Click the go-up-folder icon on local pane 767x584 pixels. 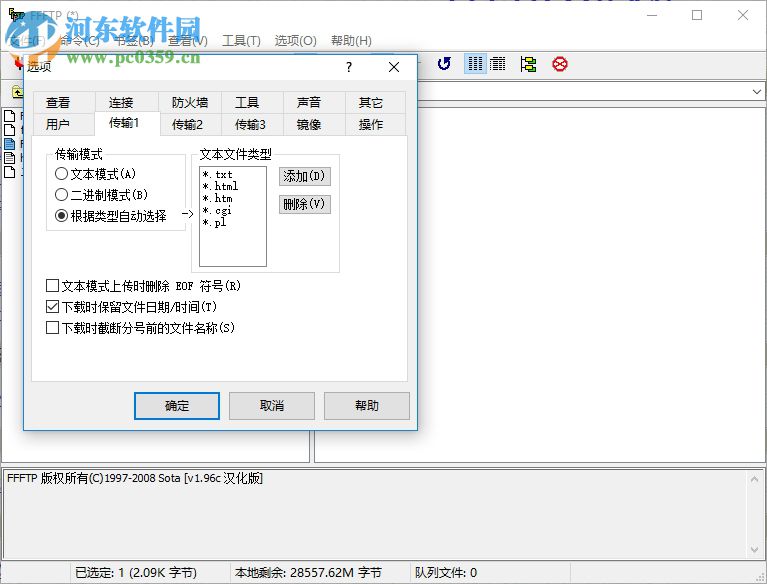point(17,91)
